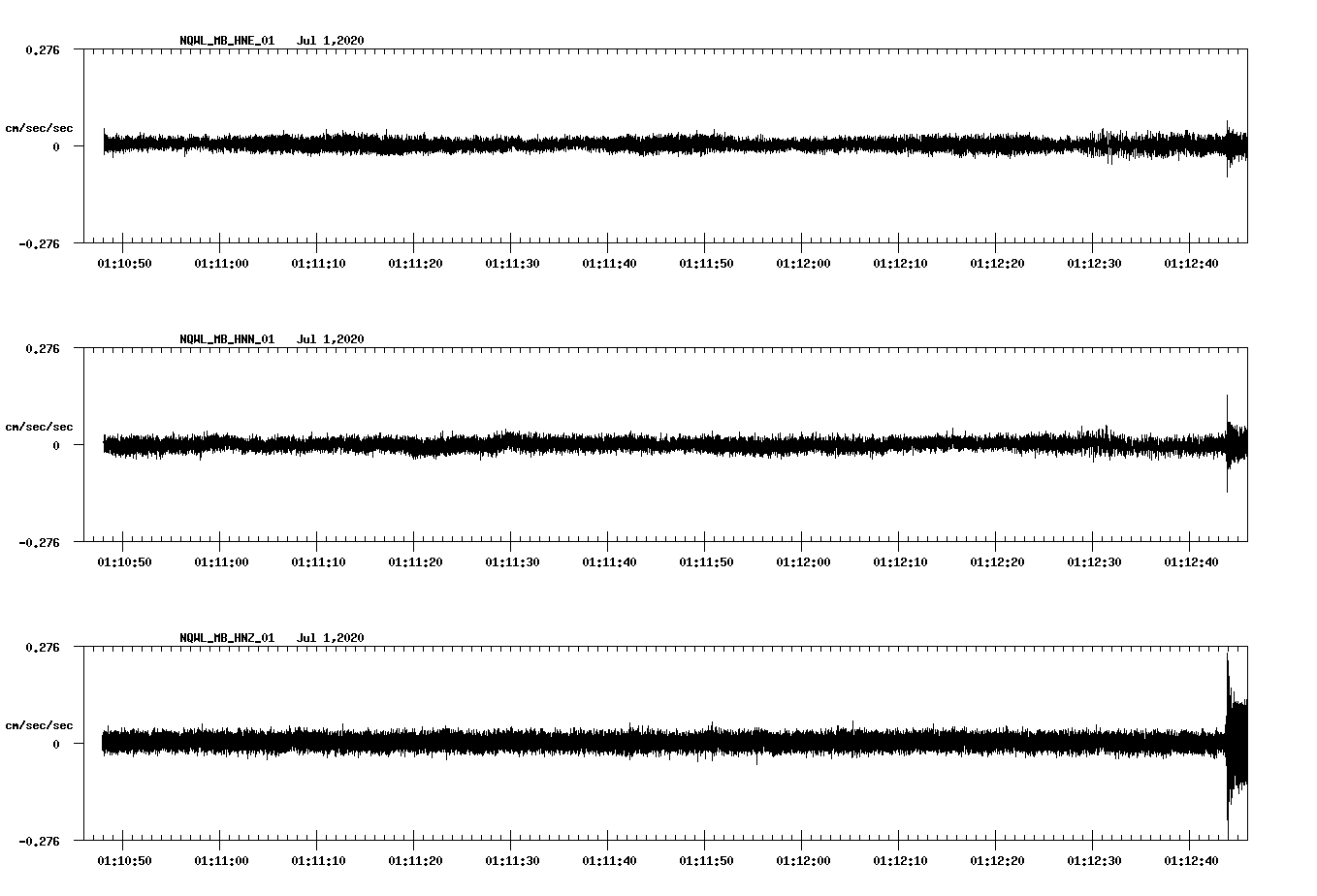This screenshot has width=1317, height=896.
Task: Click time label 01:12:40 under HNZ plot
Action: (x=1191, y=861)
